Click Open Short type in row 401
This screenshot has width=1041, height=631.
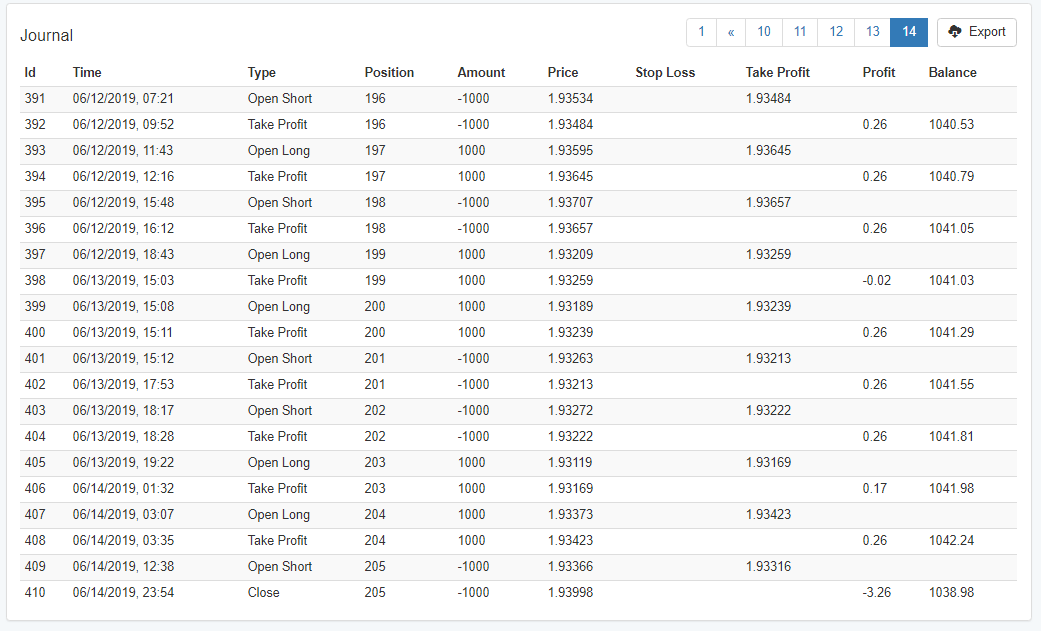coord(280,358)
